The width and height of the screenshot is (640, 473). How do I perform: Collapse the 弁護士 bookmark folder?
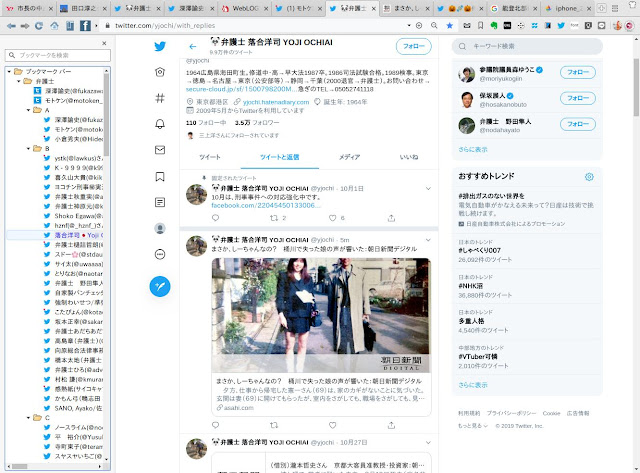point(19,81)
